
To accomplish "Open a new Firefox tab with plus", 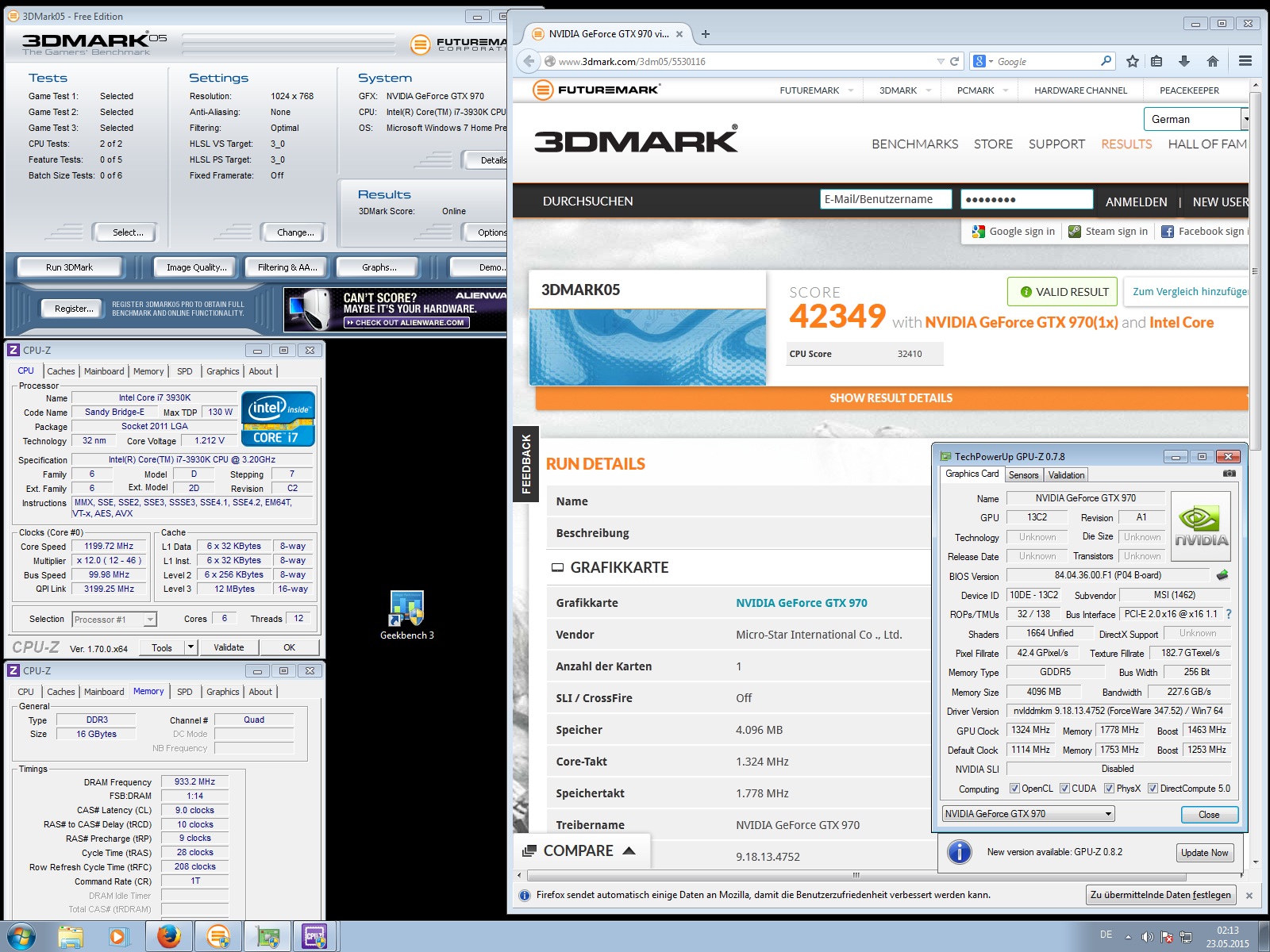I will click(705, 34).
